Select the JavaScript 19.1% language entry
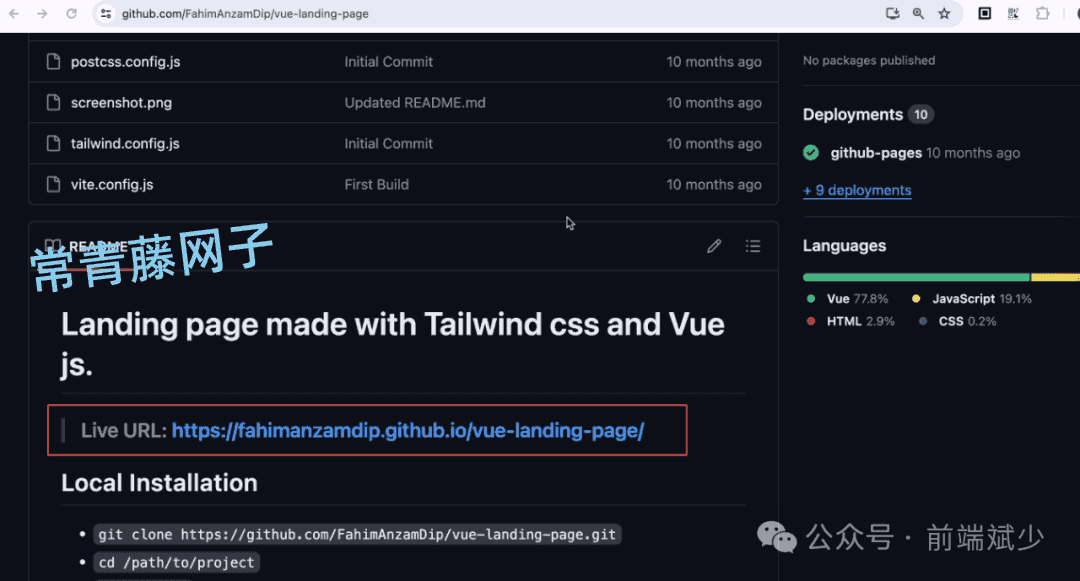 [x=972, y=299]
